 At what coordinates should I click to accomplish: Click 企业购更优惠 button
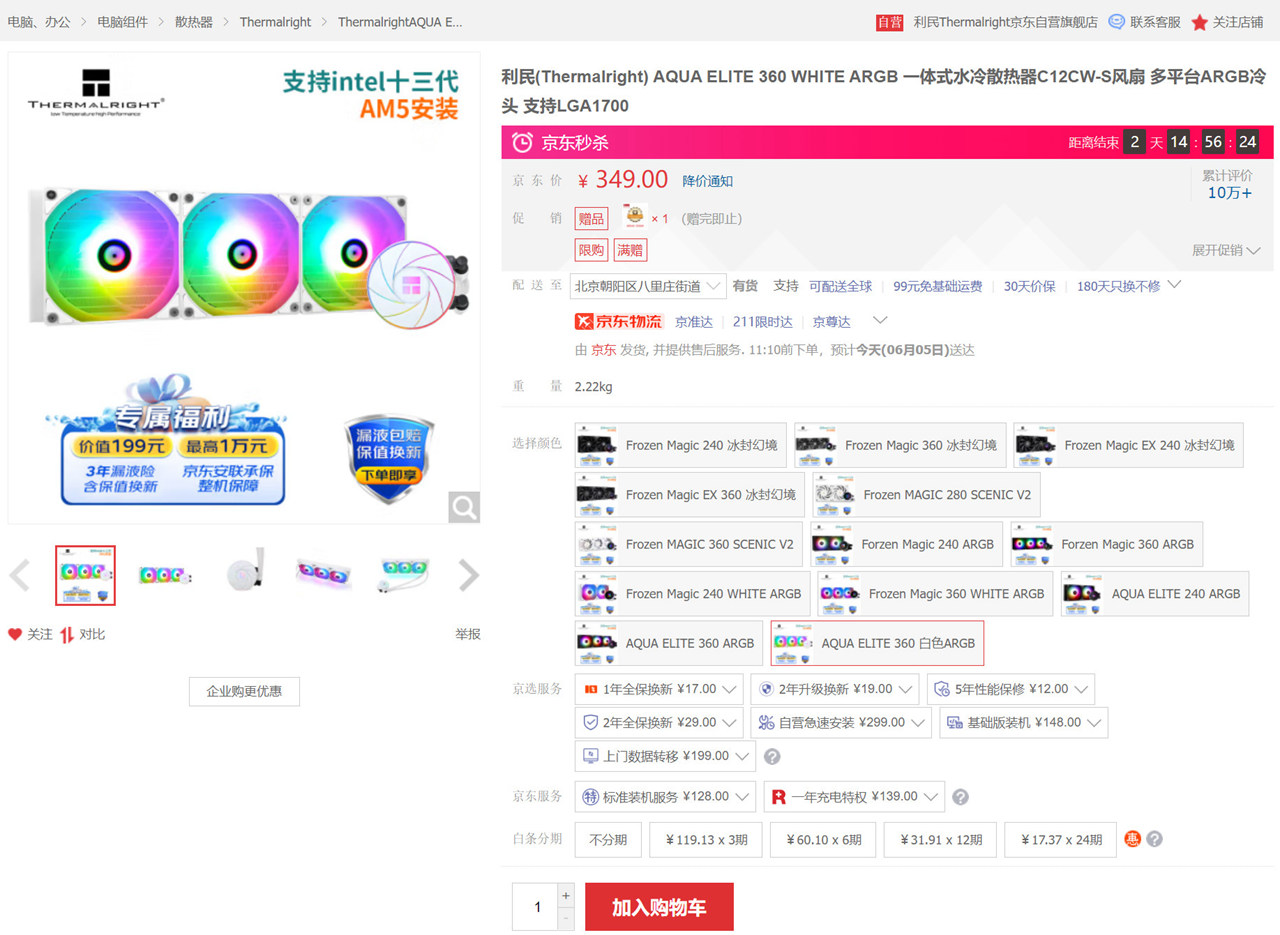click(x=244, y=691)
